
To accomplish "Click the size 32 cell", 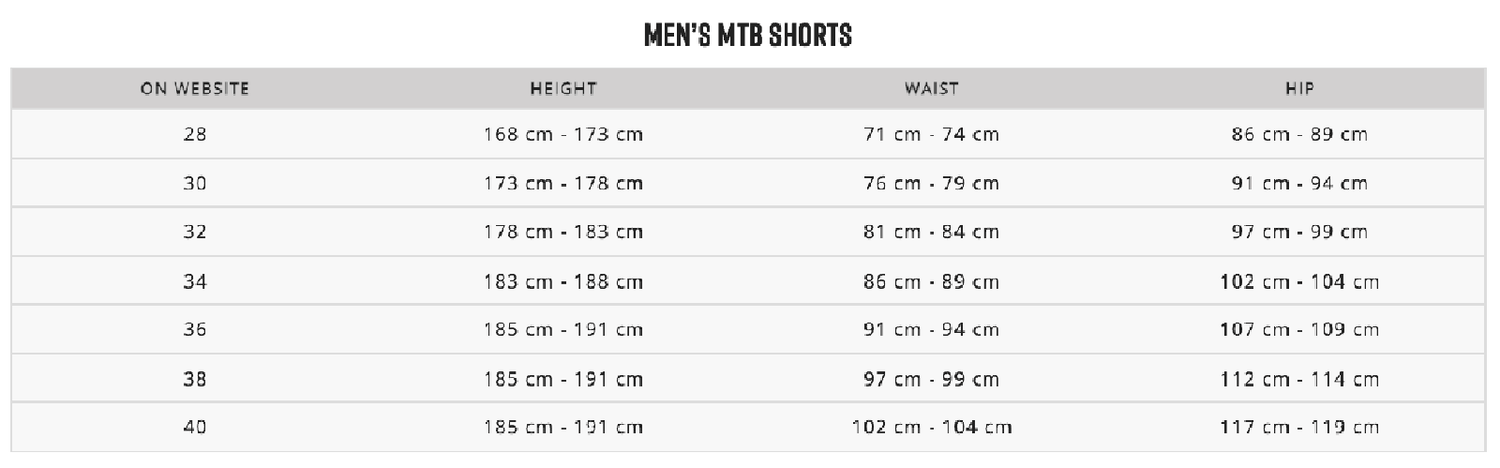I will pos(195,233).
